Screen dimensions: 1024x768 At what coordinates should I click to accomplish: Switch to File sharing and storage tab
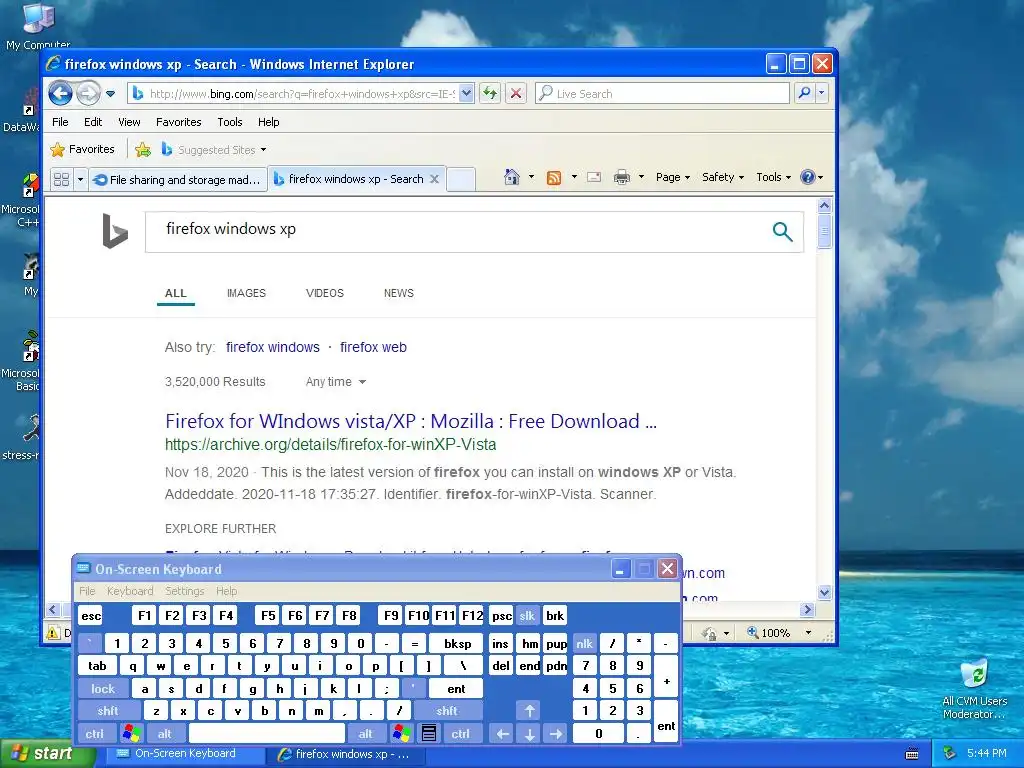178,180
